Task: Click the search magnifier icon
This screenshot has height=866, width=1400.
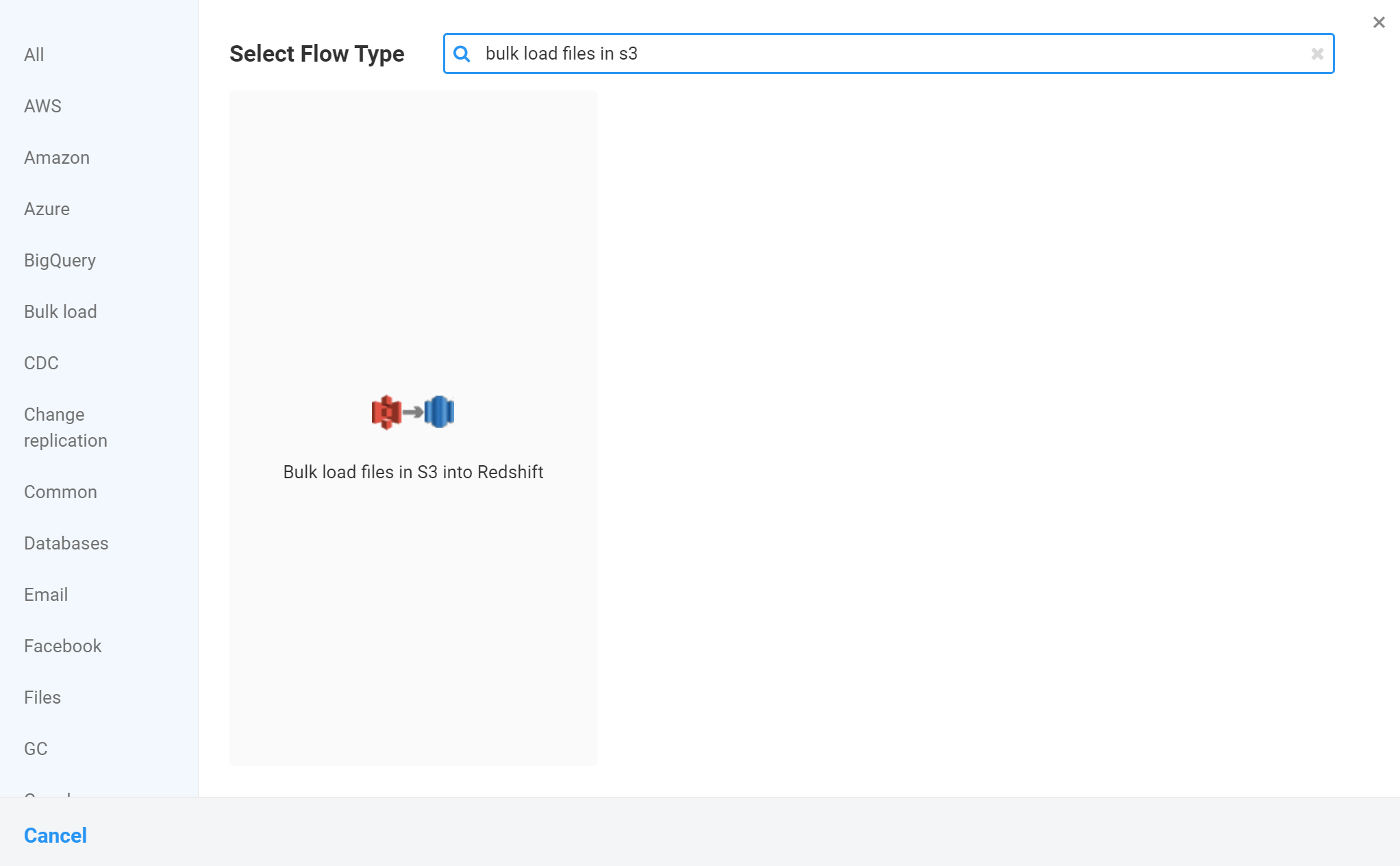Action: coord(462,53)
